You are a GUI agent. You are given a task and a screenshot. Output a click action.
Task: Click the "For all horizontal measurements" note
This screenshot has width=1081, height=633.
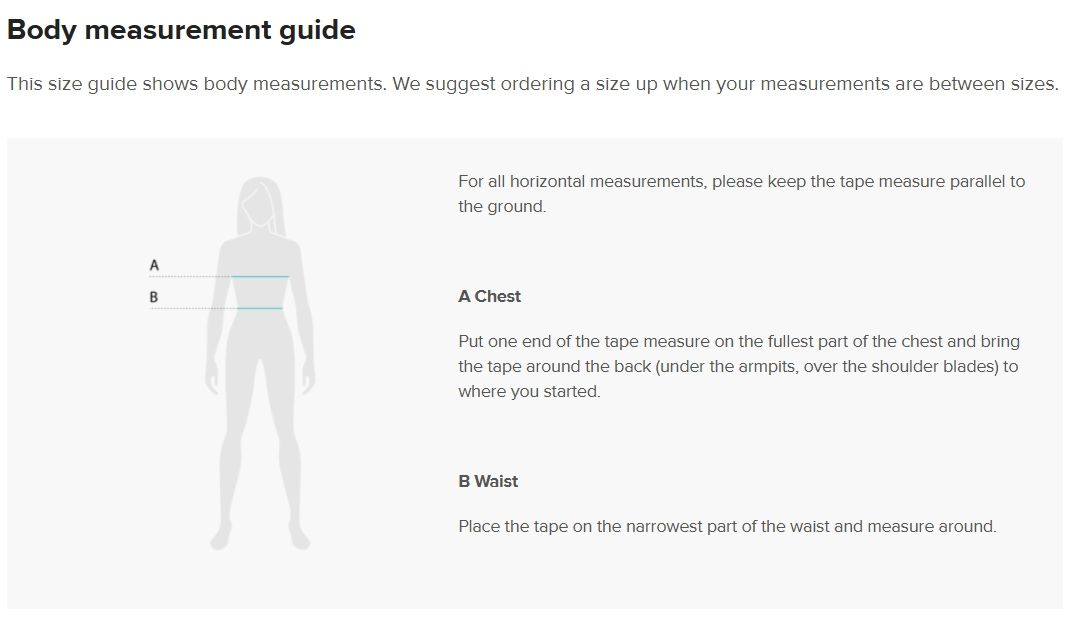741,194
